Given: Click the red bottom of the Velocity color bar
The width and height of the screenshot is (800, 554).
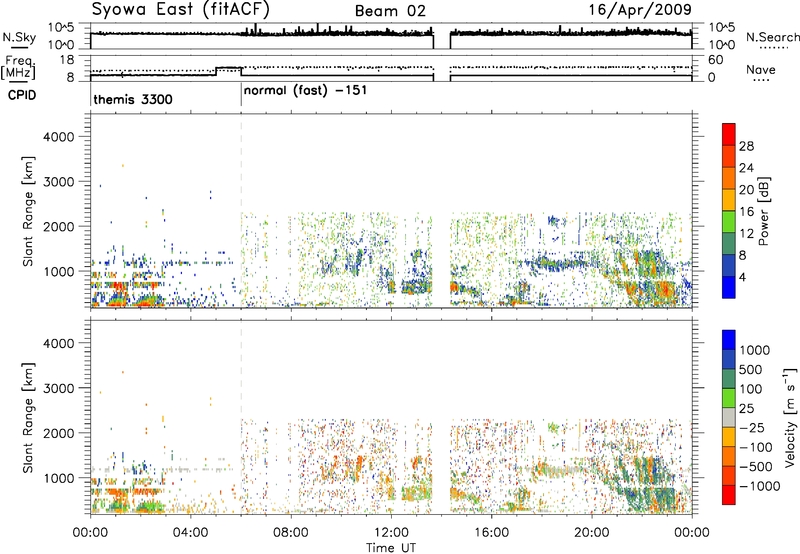Looking at the screenshot, I should click(x=729, y=496).
